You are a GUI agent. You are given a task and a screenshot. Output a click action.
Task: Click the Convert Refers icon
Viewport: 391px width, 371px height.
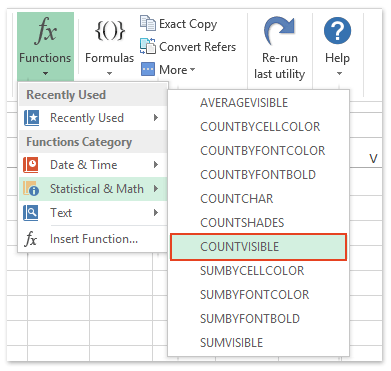(148, 46)
